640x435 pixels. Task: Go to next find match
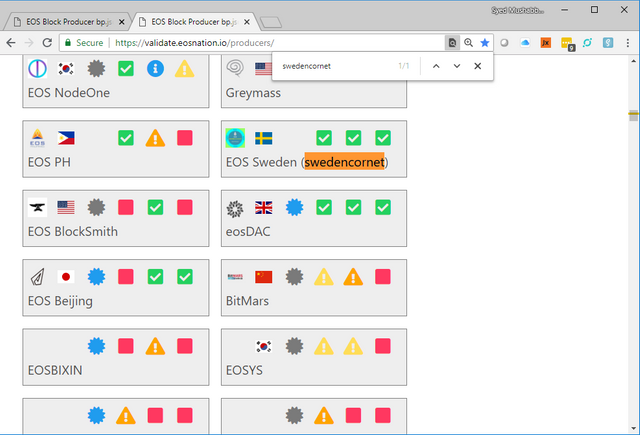457,66
